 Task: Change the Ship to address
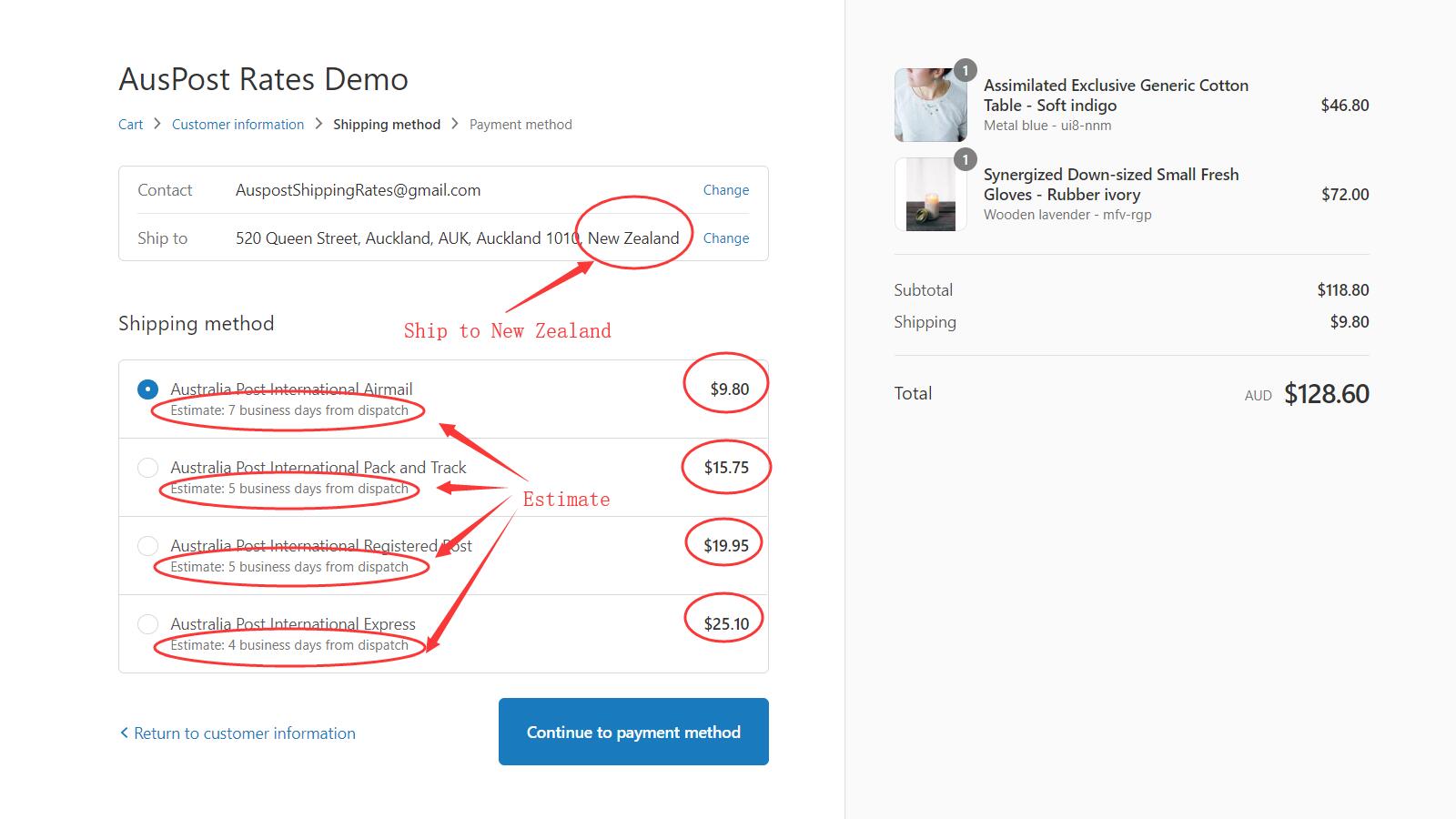[726, 238]
